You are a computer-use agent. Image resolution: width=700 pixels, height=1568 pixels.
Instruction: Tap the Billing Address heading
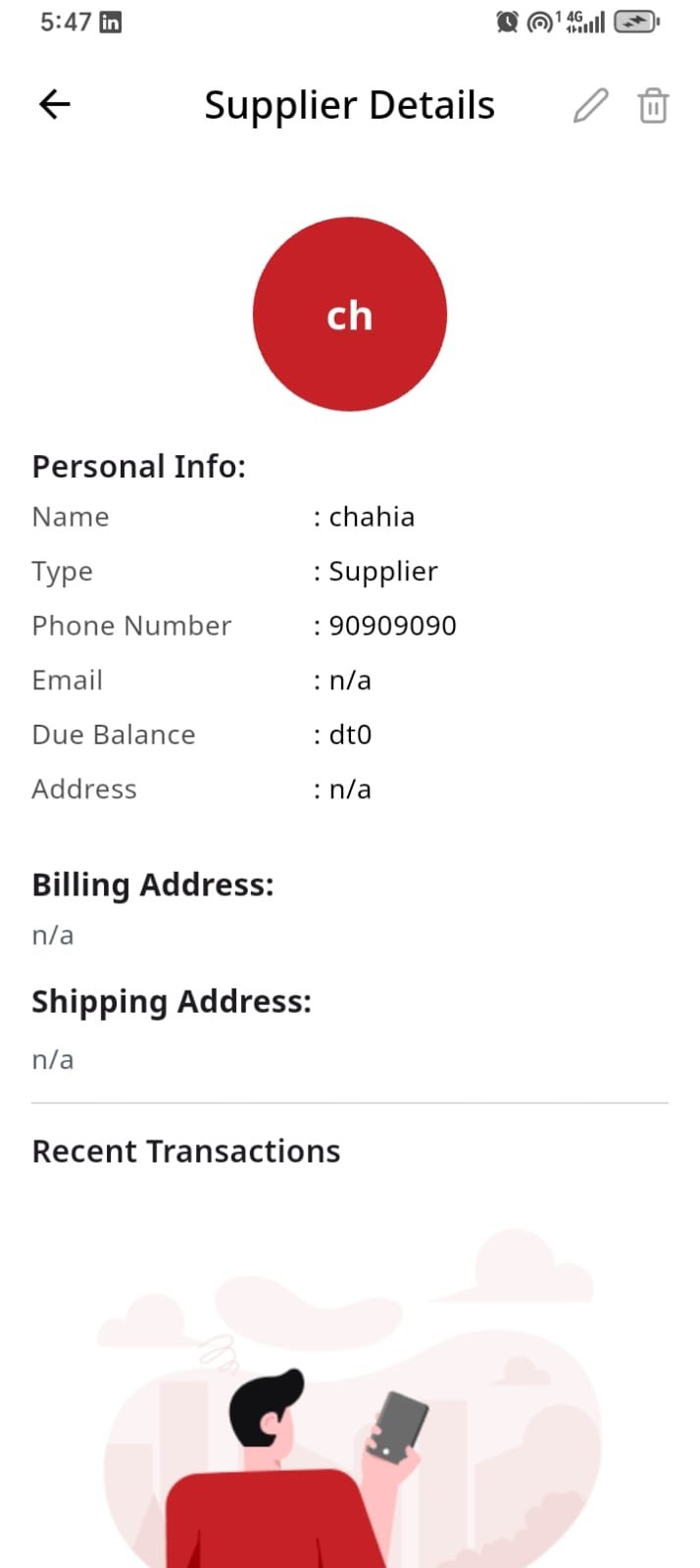click(x=153, y=885)
